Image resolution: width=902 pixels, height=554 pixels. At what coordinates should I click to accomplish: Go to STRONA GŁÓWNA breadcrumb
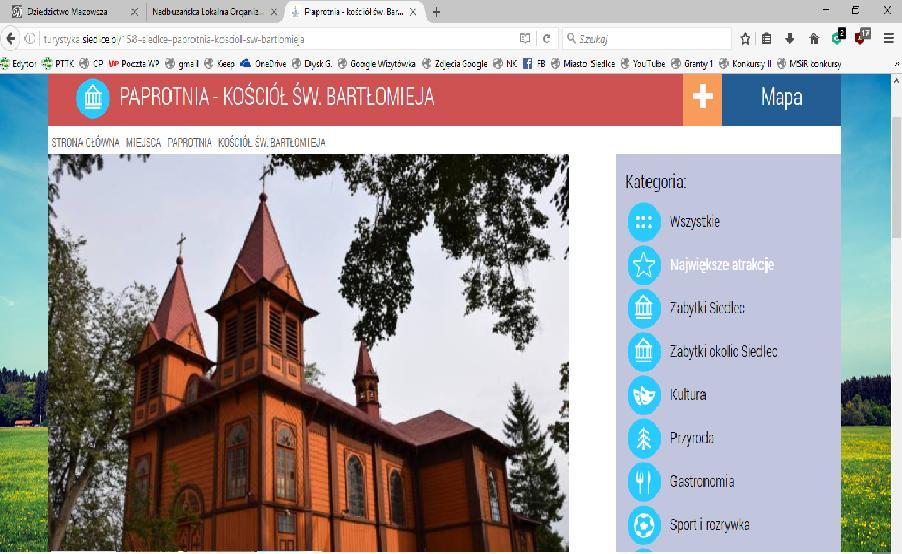[85, 142]
